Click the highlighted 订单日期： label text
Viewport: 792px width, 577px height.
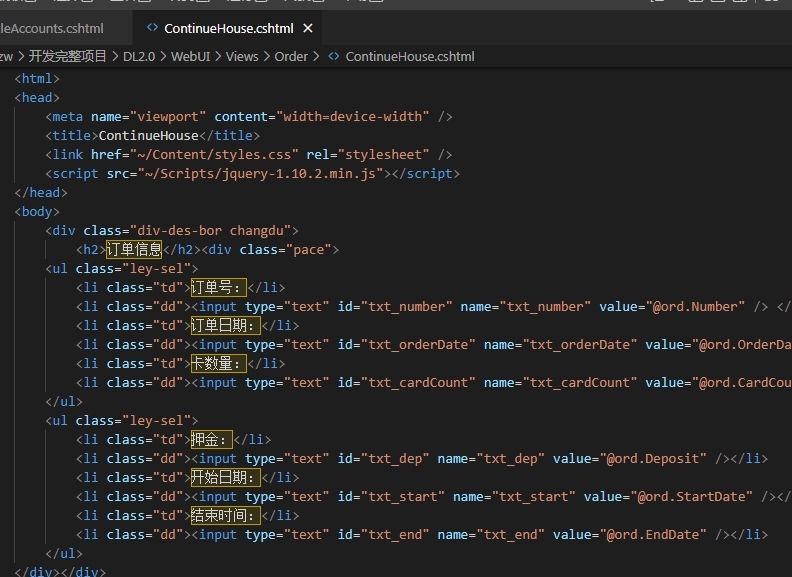tap(224, 326)
